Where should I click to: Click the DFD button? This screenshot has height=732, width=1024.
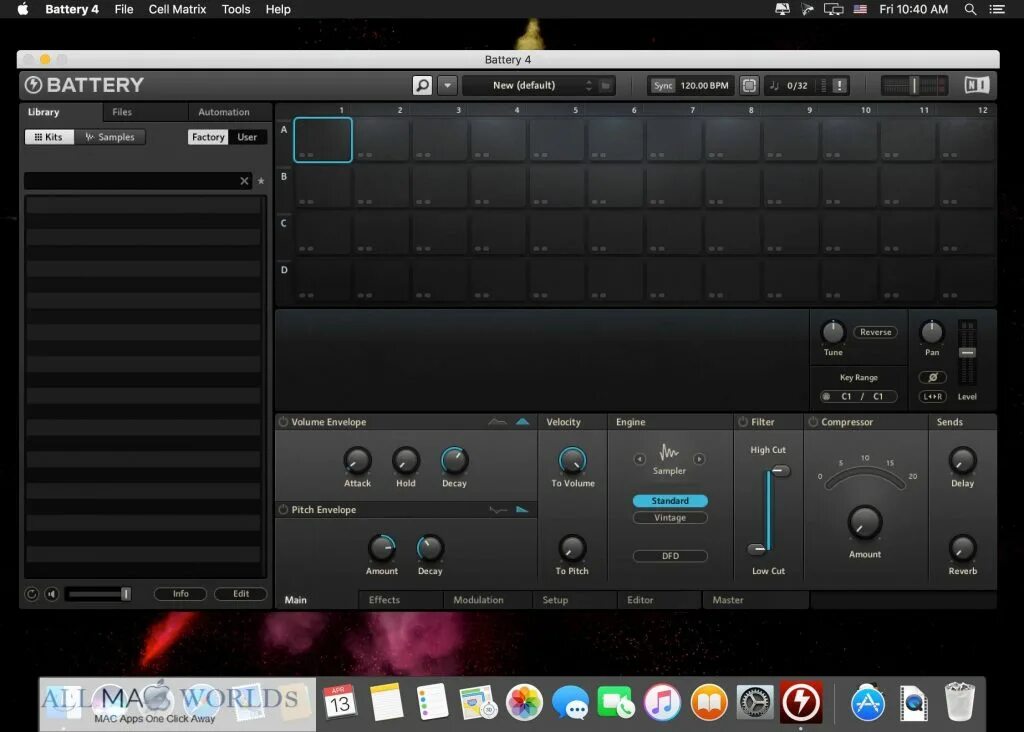pos(670,556)
